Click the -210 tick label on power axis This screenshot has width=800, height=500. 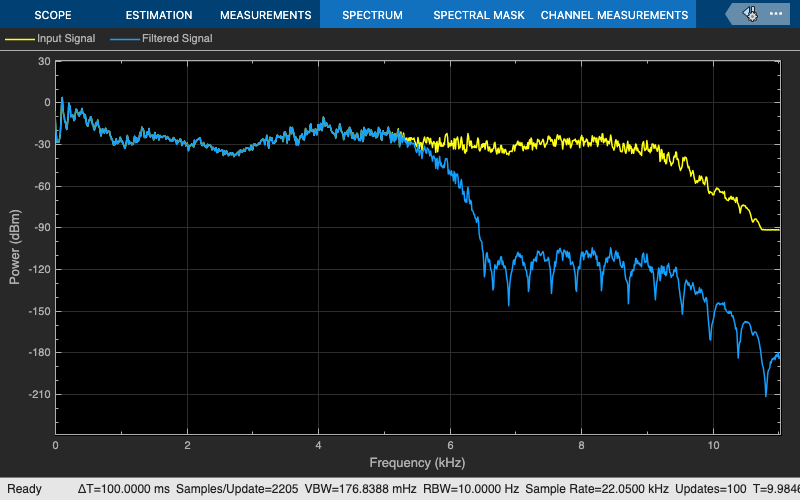tap(39, 394)
